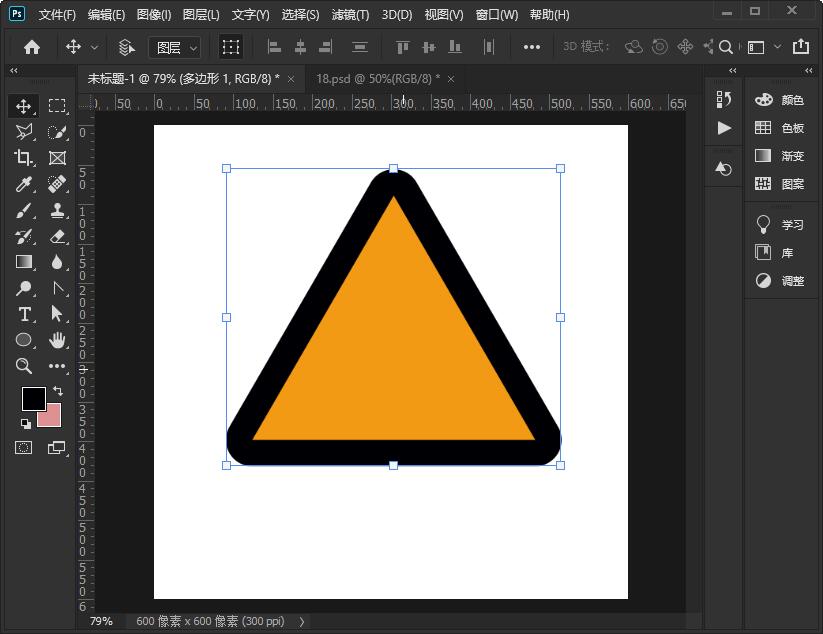Toggle show transform controls option
This screenshot has width=823, height=634.
(231, 47)
